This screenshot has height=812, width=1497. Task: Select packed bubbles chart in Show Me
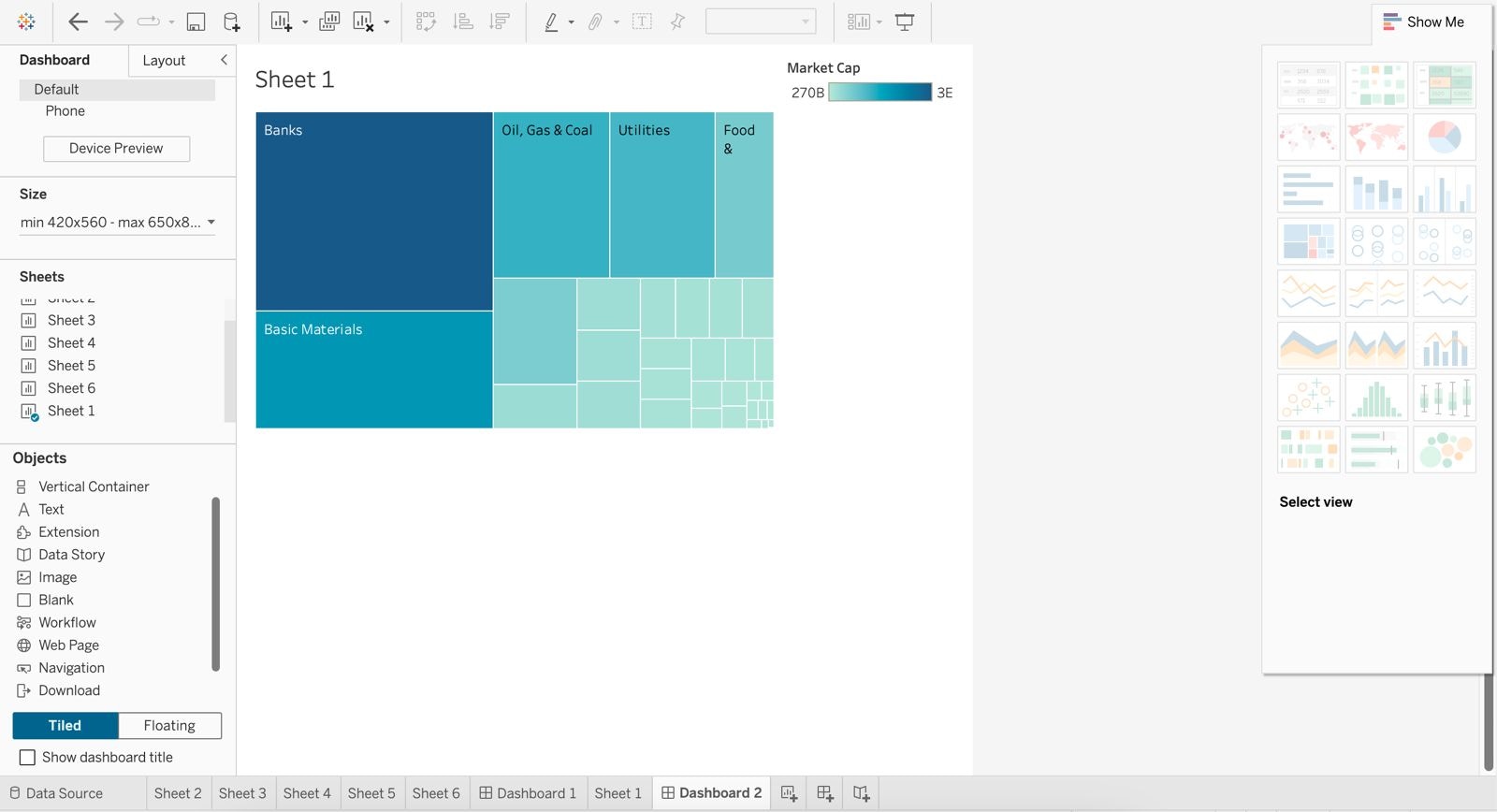coord(1445,450)
